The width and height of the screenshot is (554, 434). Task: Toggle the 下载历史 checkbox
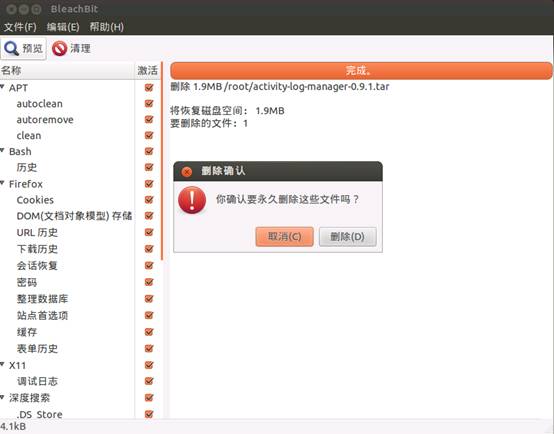149,249
